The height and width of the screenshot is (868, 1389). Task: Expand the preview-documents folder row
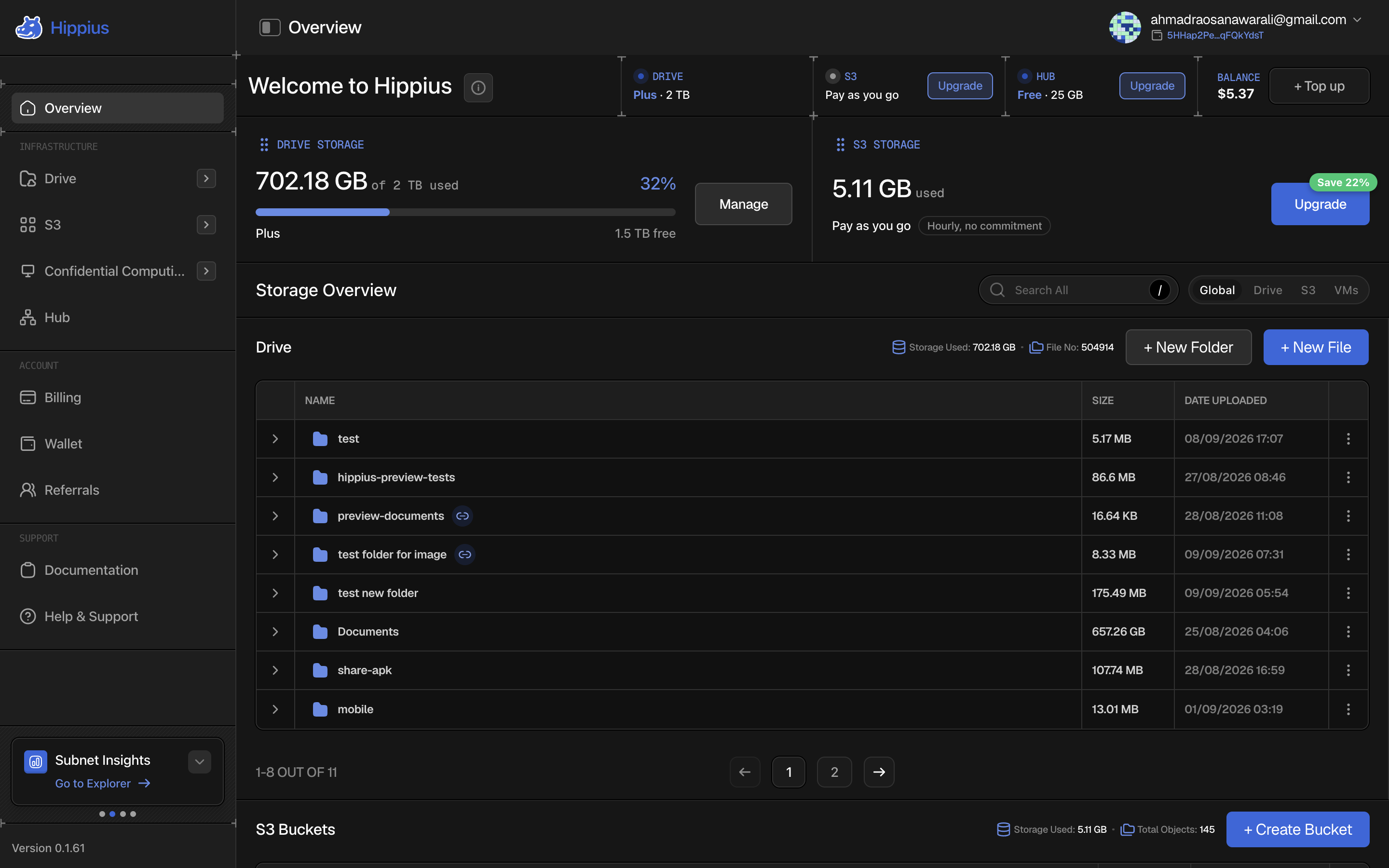(275, 516)
